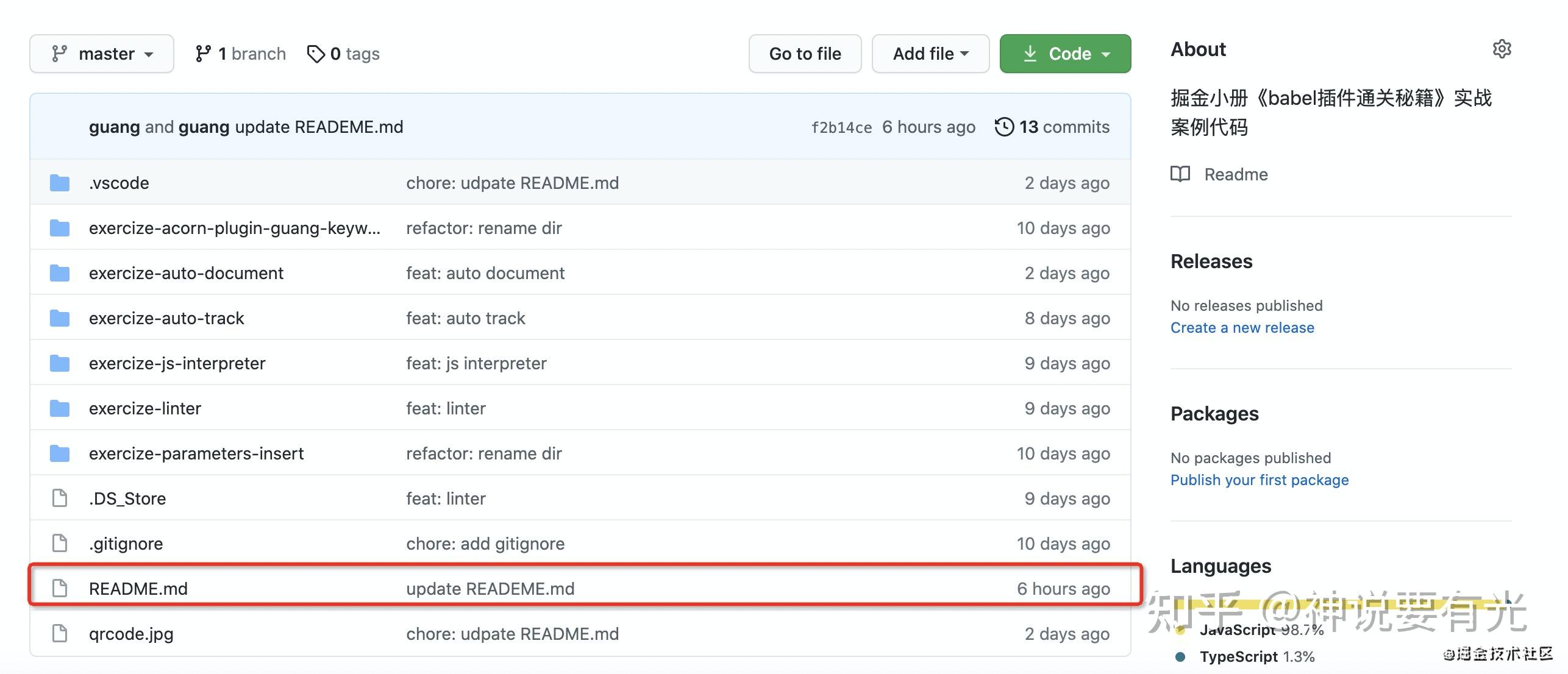The height and width of the screenshot is (674, 1568).
Task: Open the exercize-js-interpreter folder
Action: (x=177, y=363)
